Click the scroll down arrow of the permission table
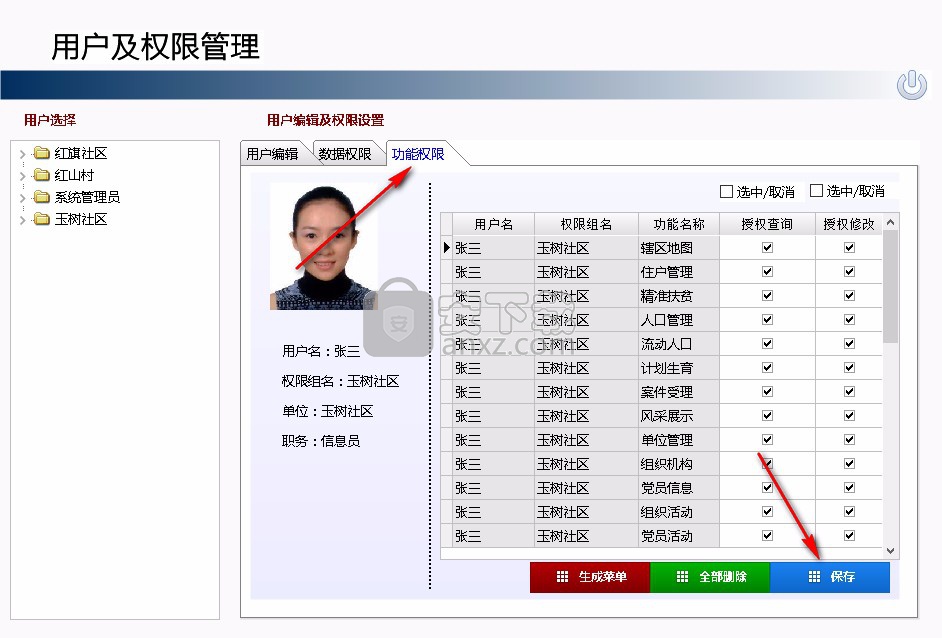This screenshot has width=942, height=638. tap(890, 551)
